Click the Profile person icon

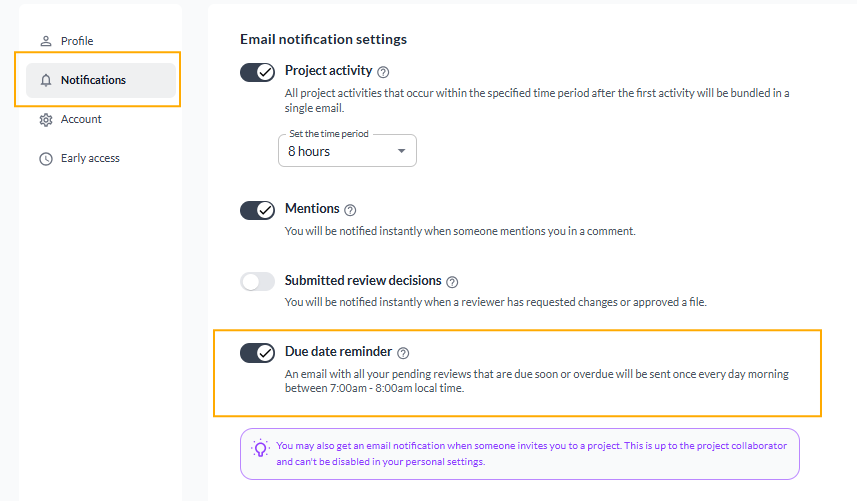pyautogui.click(x=46, y=41)
